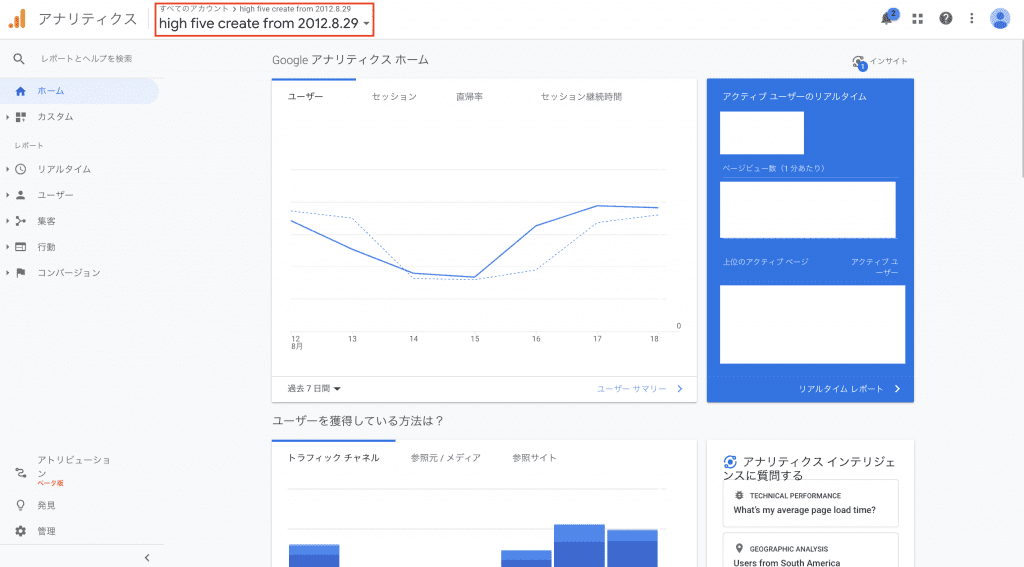
Task: Click the 集客 acquisition icon
Action: pos(21,221)
